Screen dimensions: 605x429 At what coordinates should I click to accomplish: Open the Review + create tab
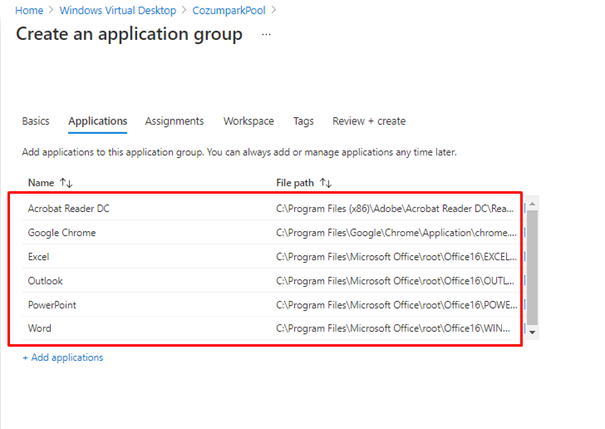(369, 121)
